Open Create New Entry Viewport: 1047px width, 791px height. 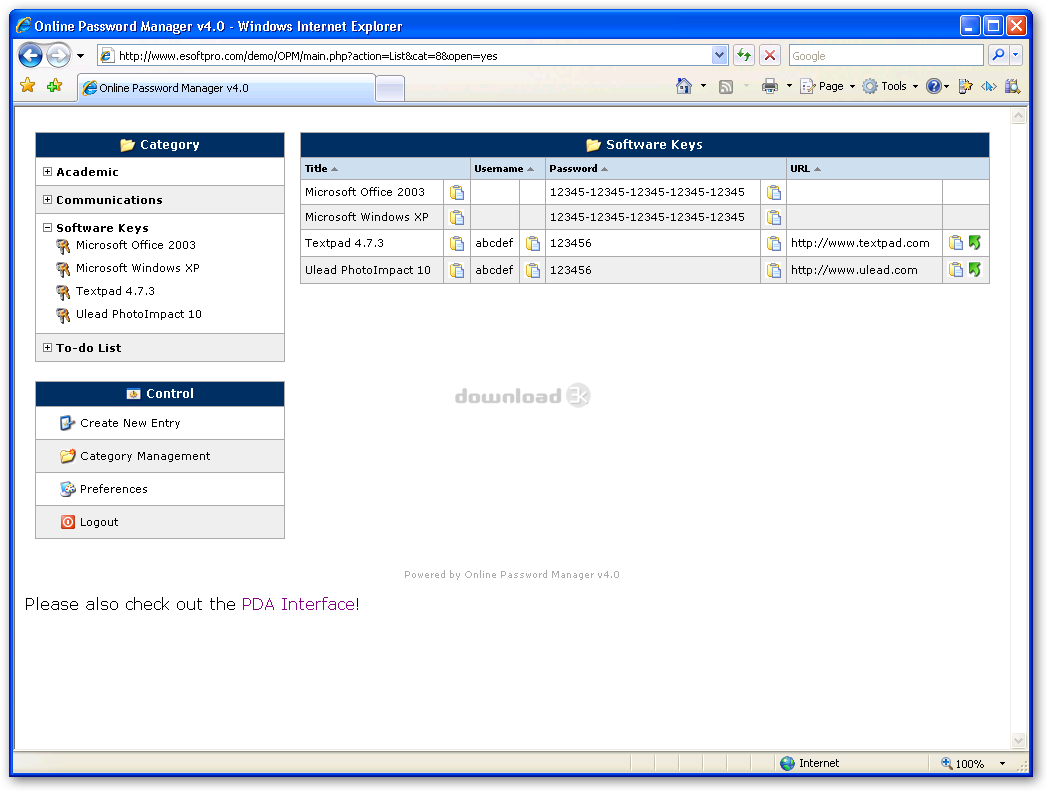(x=130, y=423)
